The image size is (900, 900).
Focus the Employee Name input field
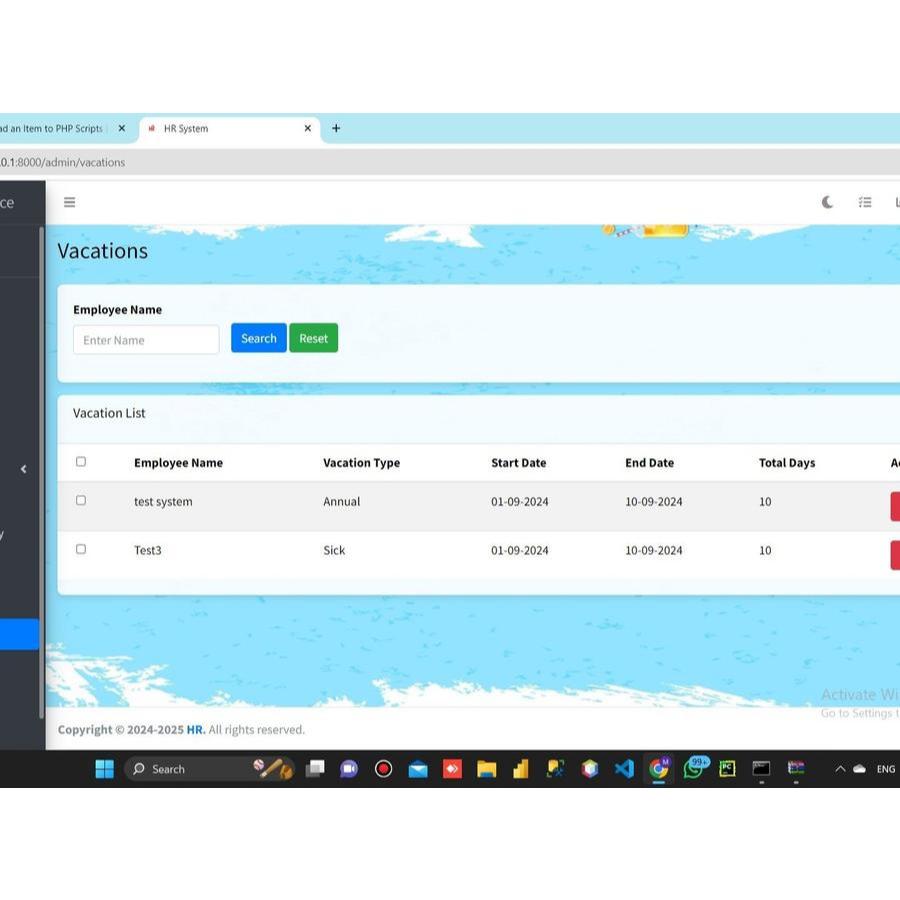(146, 340)
